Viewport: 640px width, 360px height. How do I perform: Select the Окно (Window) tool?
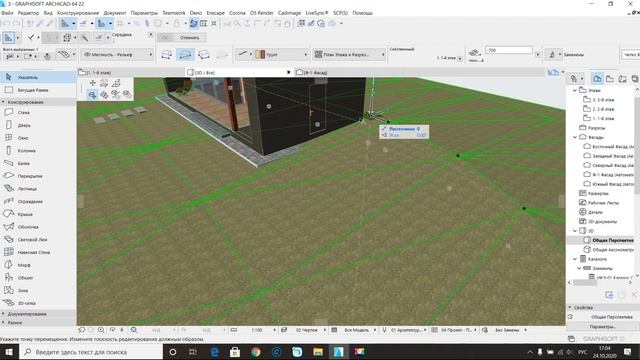click(x=38, y=138)
